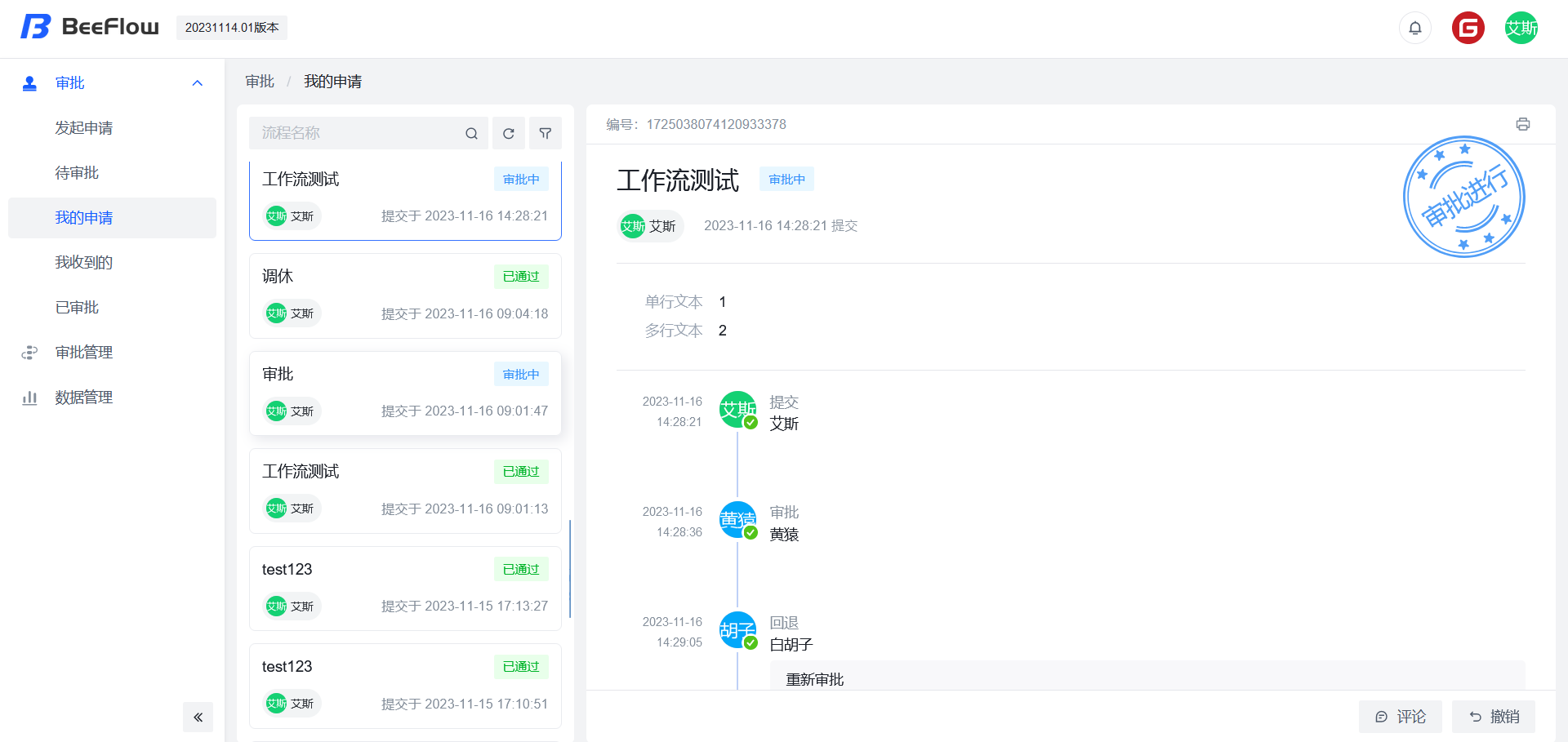Click 艾斯 avatar in 审批 card

(276, 411)
